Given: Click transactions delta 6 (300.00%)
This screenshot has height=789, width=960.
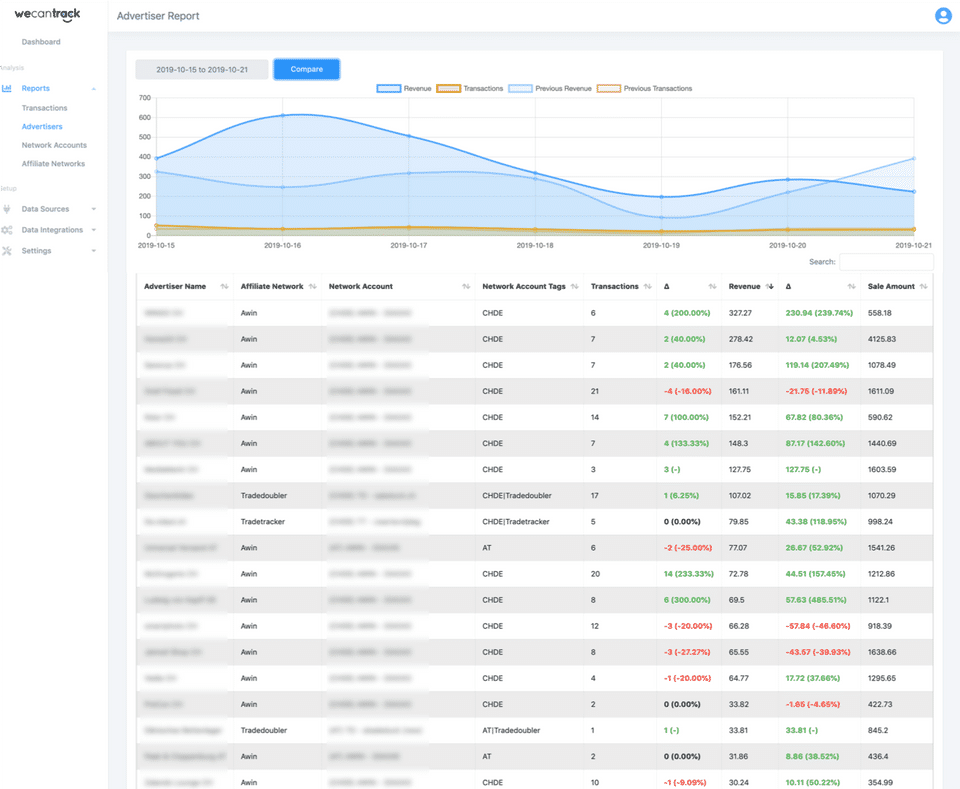Looking at the screenshot, I should 686,600.
